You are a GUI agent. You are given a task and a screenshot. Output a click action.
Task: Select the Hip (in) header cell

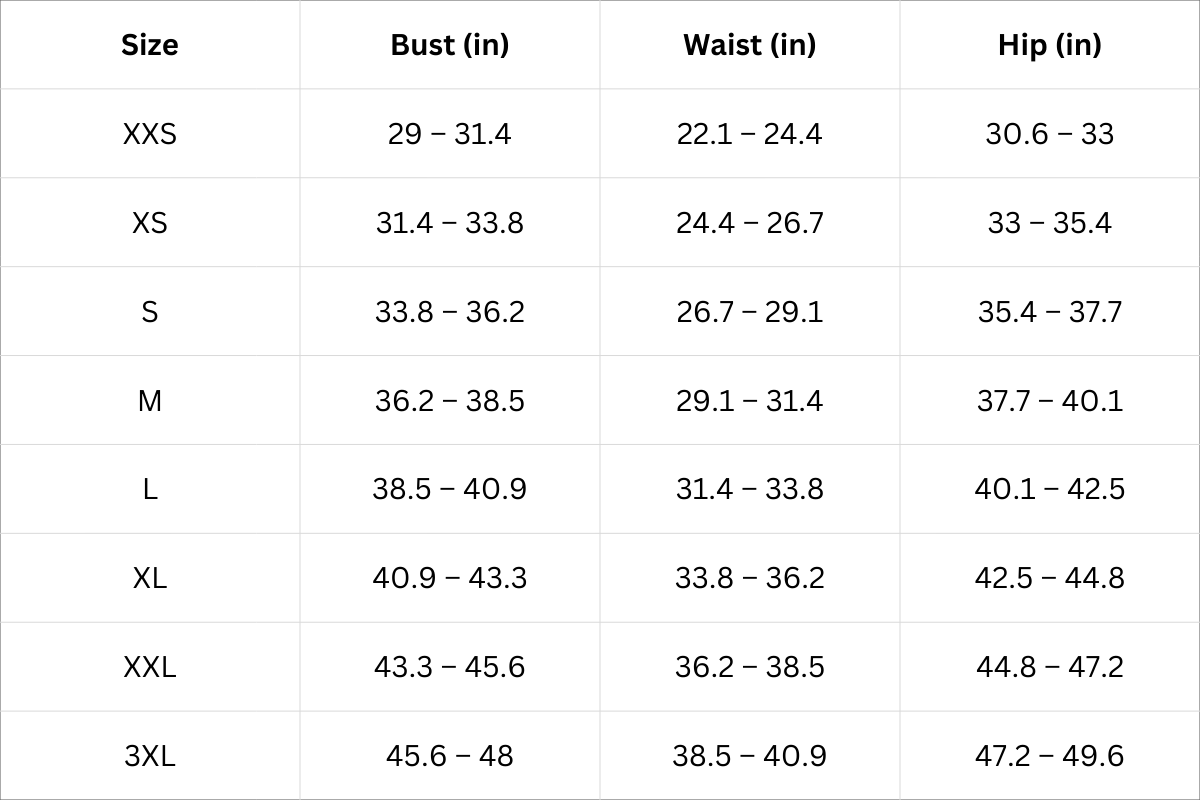pyautogui.click(x=1050, y=45)
